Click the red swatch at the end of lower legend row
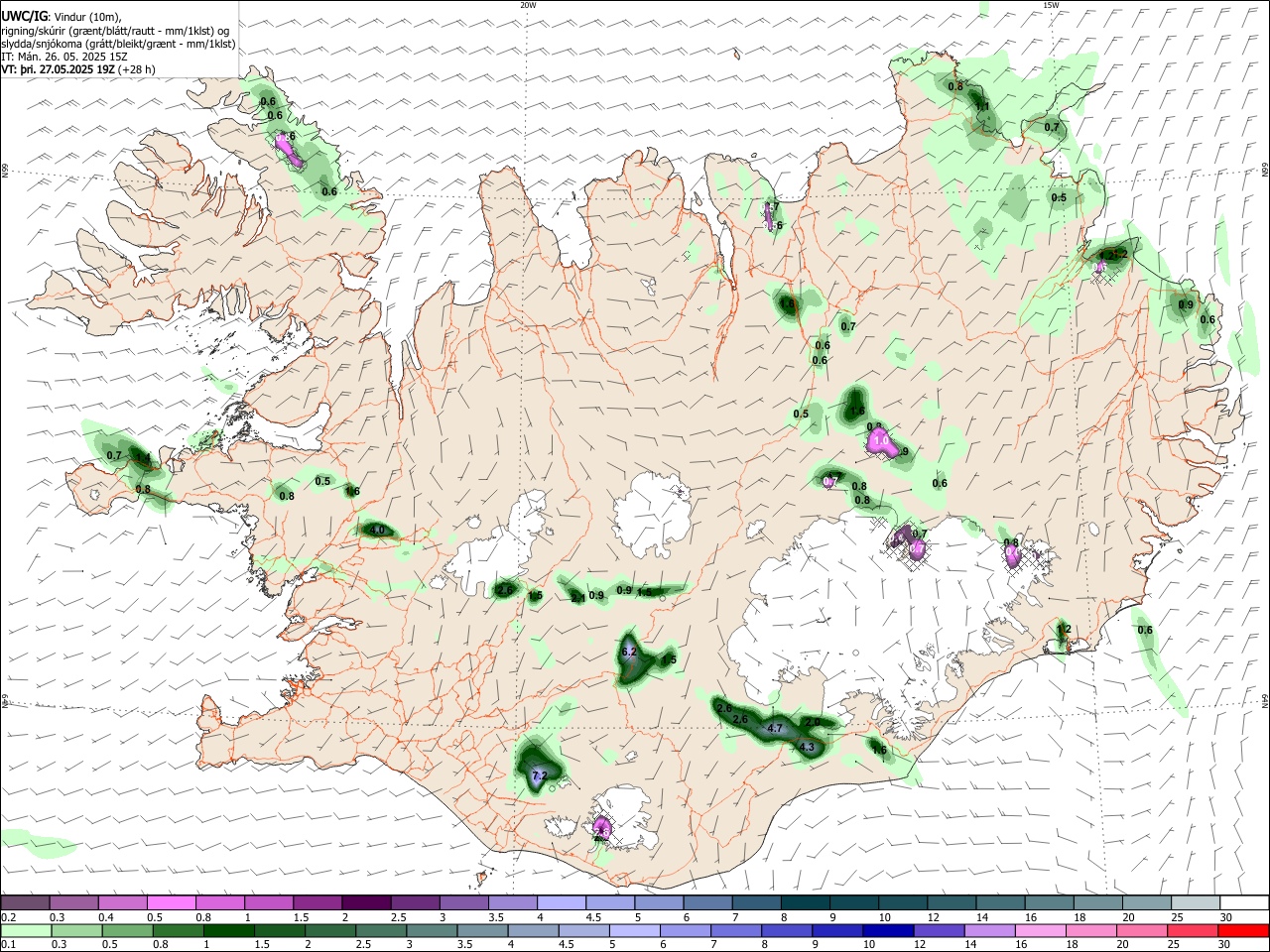Viewport: 1270px width, 952px height. (x=1244, y=930)
